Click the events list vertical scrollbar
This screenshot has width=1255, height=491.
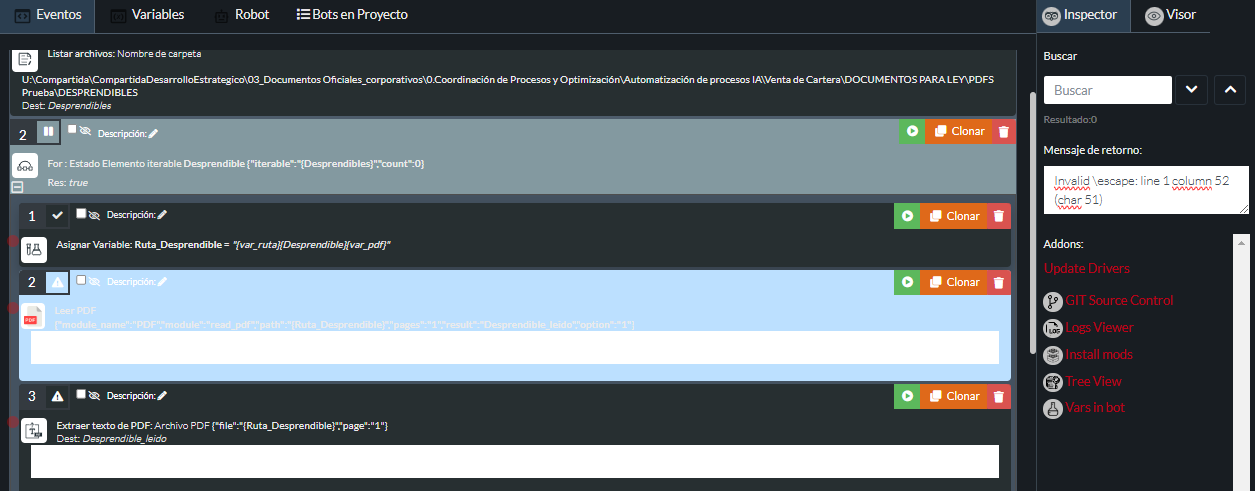1030,220
